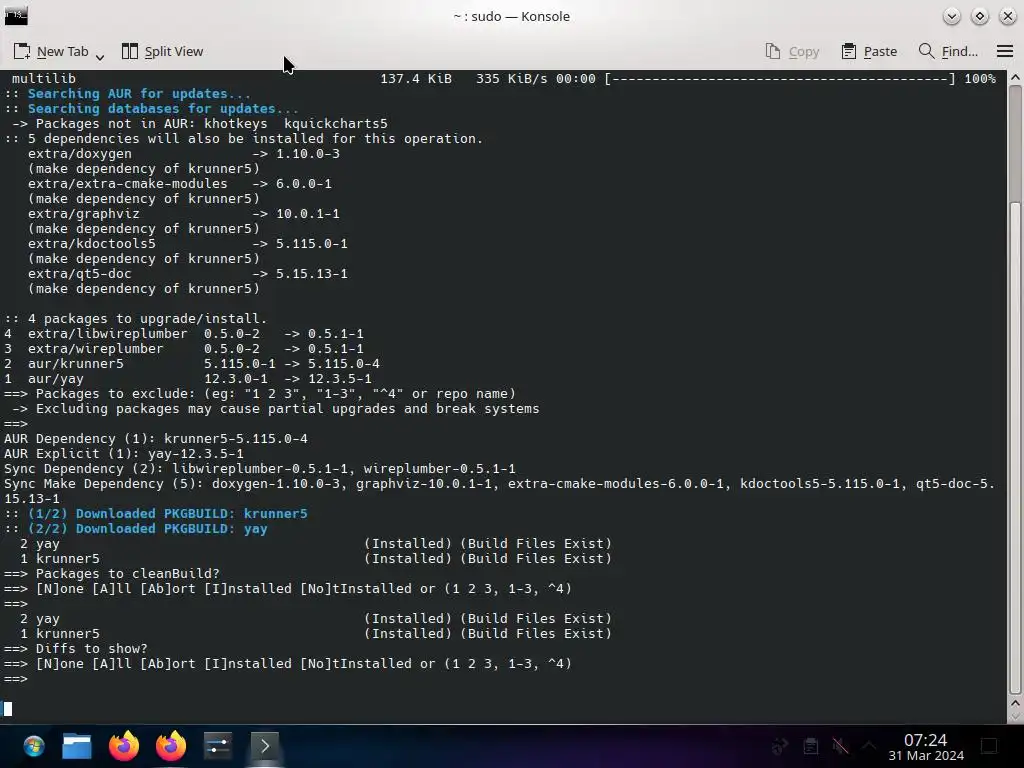Click text 'AUR Explicit (1): yay-12.3.5-1'

(x=123, y=453)
